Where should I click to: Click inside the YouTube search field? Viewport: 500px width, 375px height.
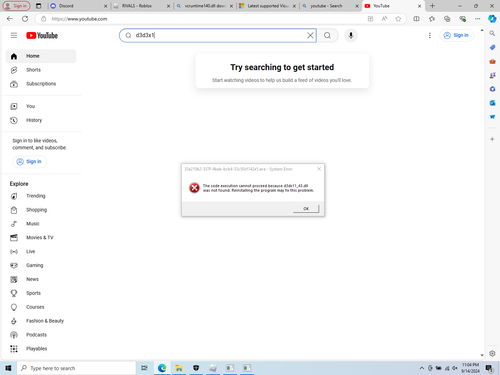(x=218, y=35)
